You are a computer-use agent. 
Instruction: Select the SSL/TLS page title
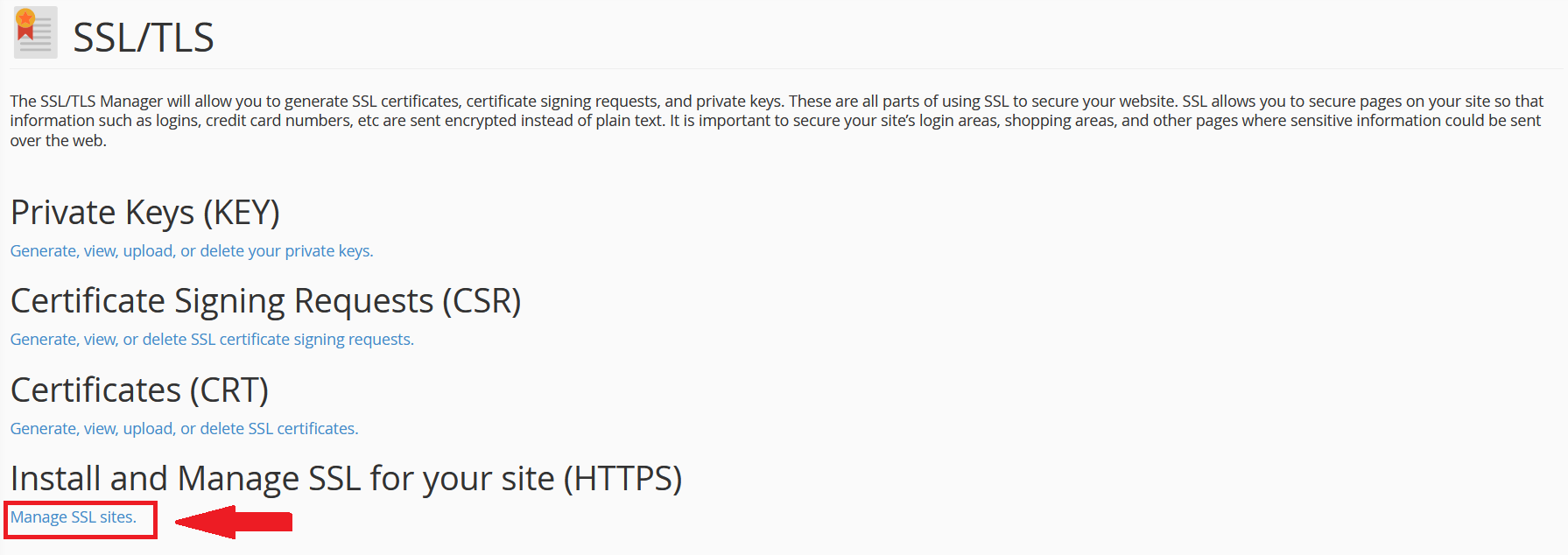coord(144,38)
